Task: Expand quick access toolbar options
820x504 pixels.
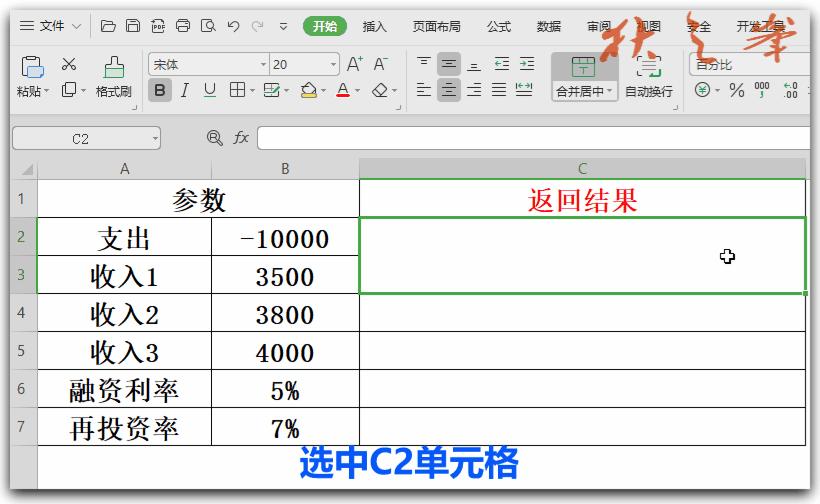Action: 283,26
